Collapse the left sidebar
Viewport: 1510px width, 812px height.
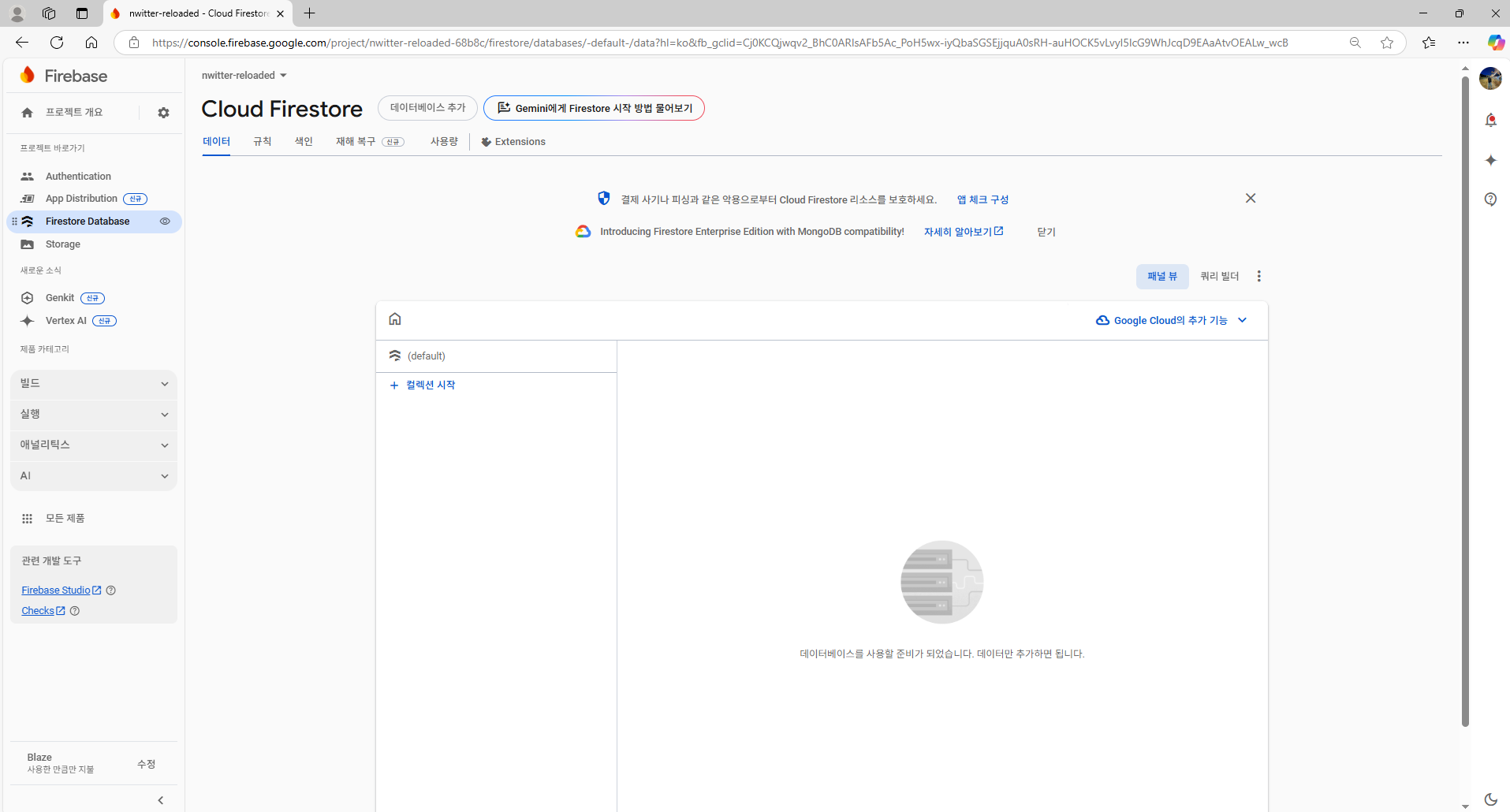click(x=161, y=800)
